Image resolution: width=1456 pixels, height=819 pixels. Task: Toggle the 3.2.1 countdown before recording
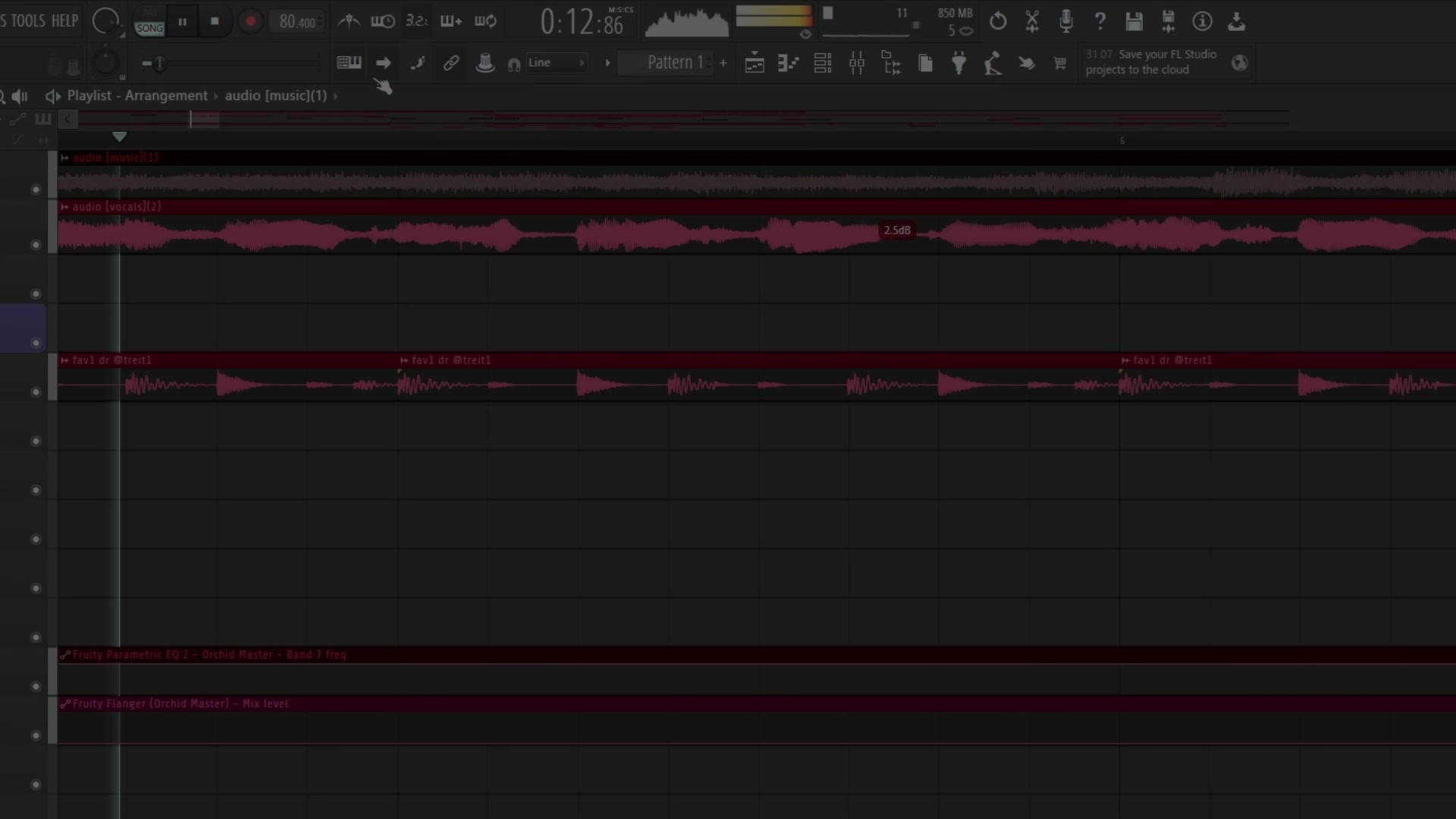(416, 21)
